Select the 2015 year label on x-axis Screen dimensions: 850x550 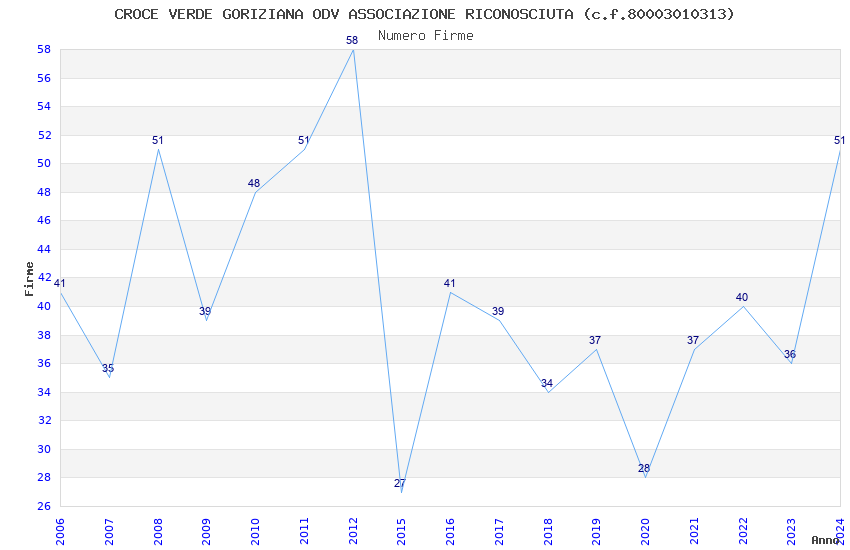401,531
